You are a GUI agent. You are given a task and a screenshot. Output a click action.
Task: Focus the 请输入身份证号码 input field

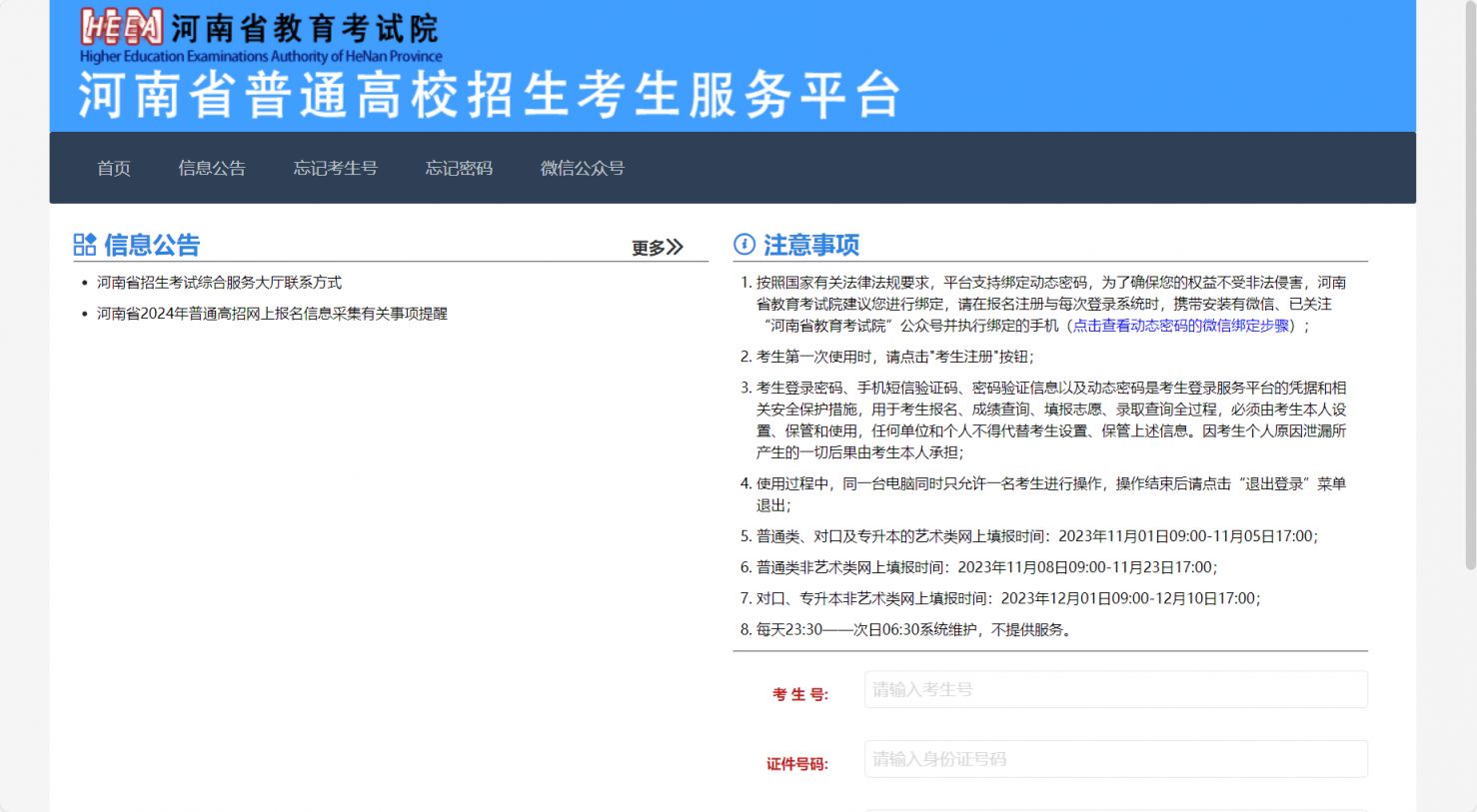[1115, 759]
